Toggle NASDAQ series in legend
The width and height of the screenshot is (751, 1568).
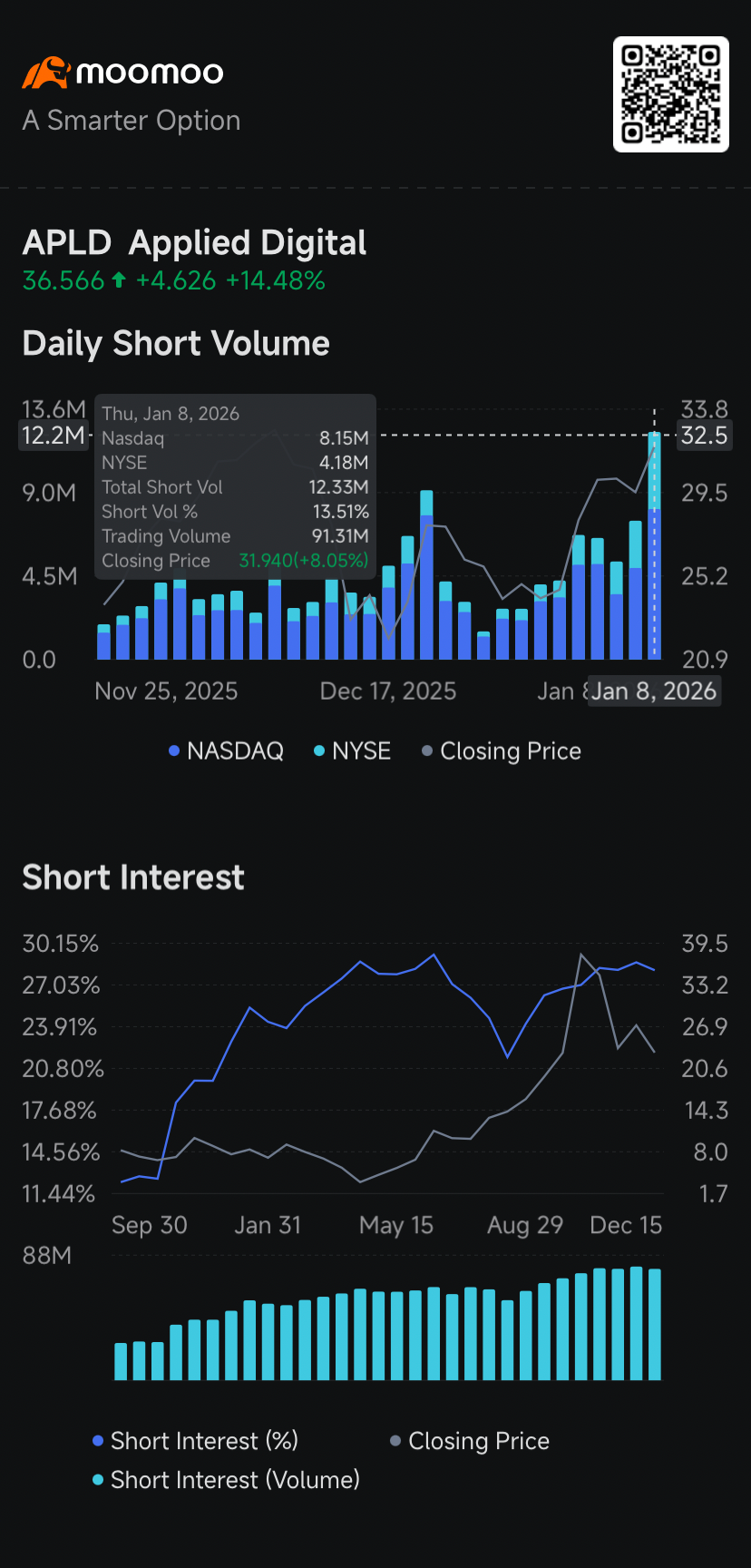(x=226, y=751)
